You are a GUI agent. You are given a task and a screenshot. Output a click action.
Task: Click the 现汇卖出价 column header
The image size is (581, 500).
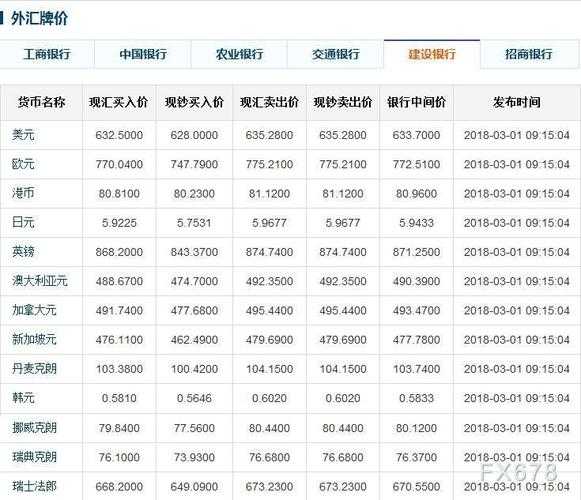[269, 102]
